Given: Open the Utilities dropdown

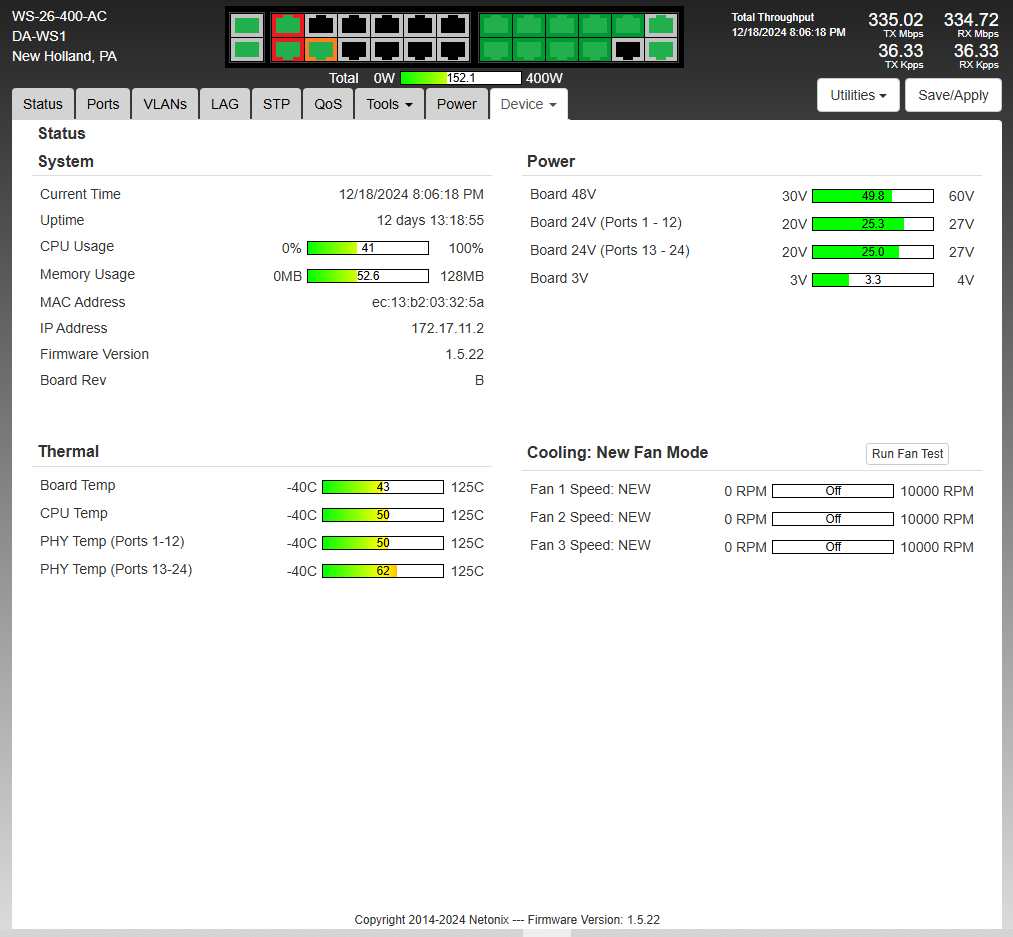Looking at the screenshot, I should point(858,95).
